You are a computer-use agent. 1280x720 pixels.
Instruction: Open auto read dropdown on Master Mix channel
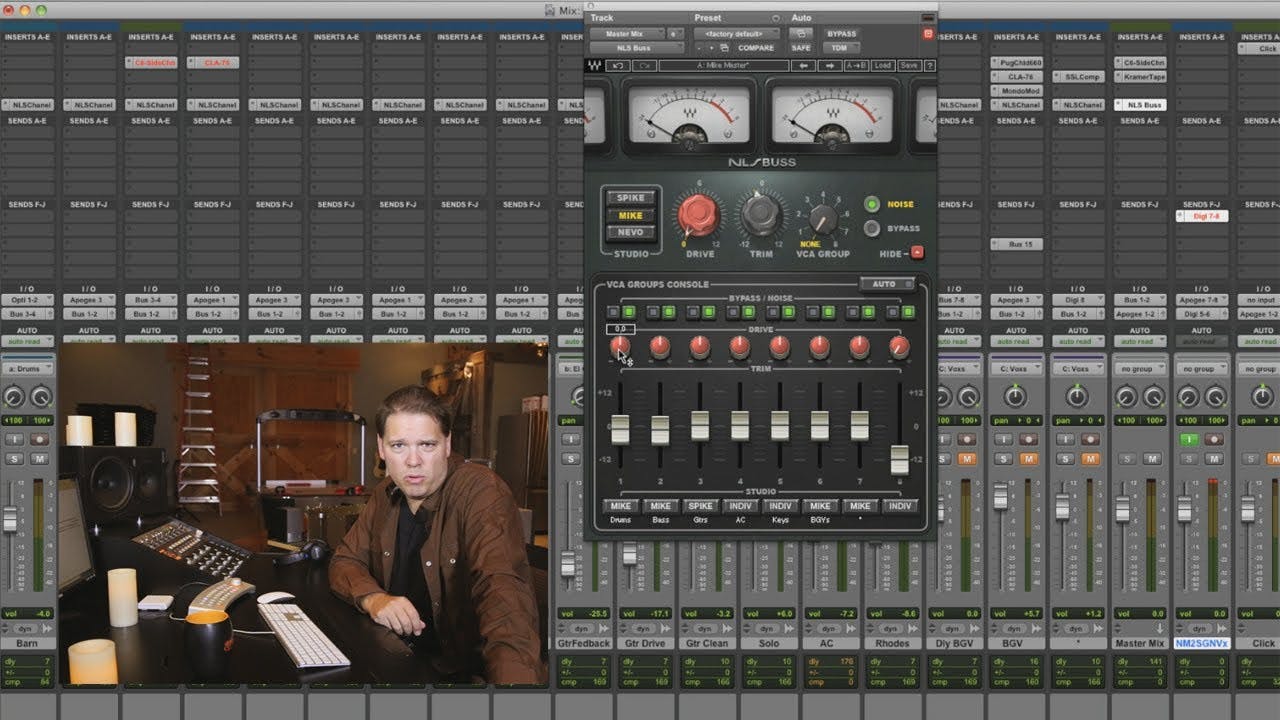pos(1140,341)
